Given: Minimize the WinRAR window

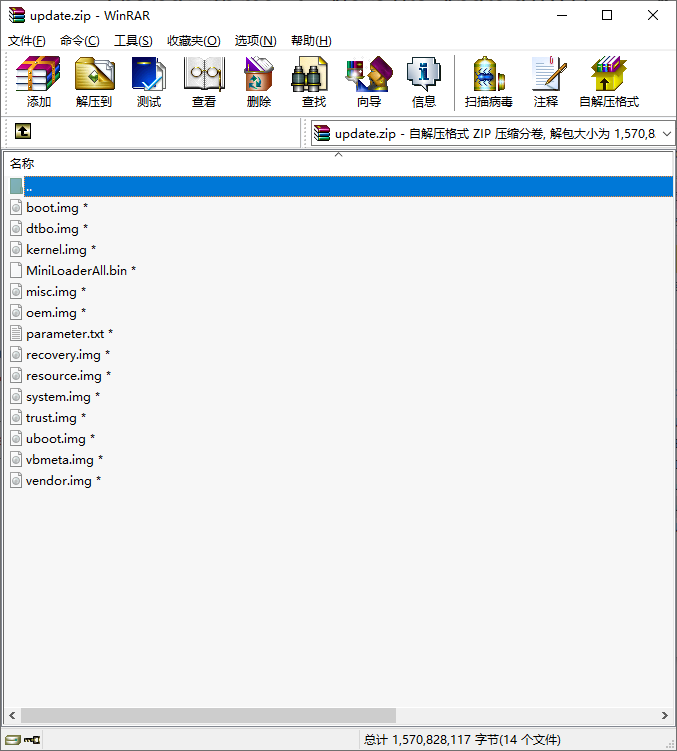Looking at the screenshot, I should (562, 15).
